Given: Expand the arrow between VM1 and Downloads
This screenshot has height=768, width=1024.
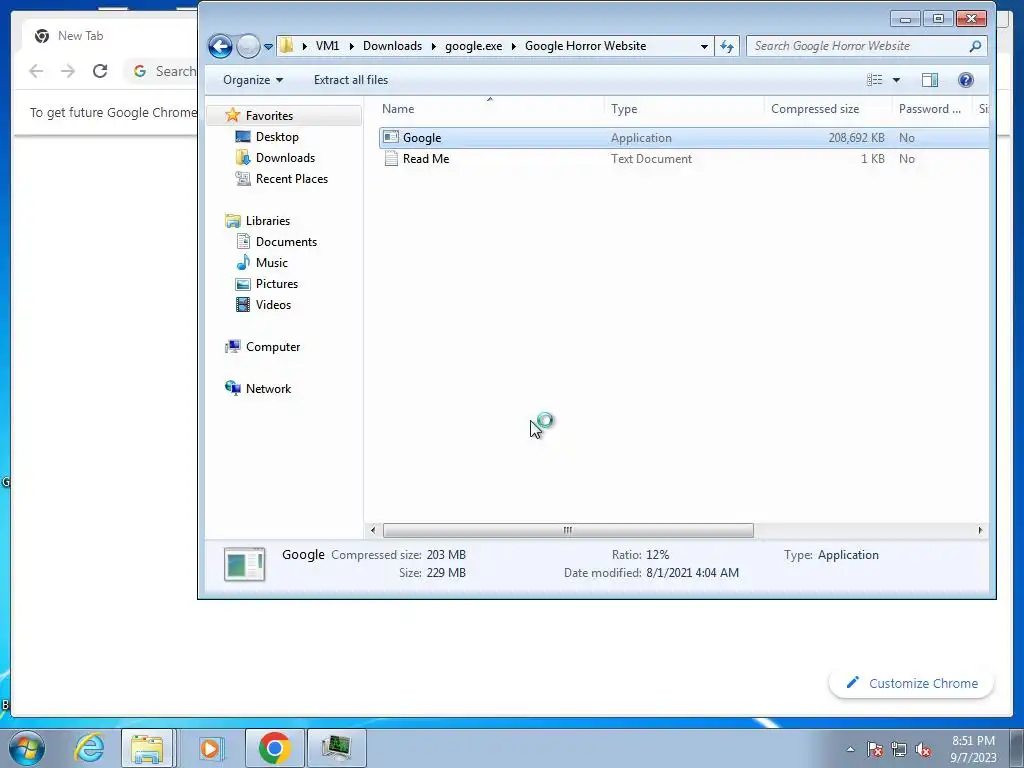Looking at the screenshot, I should point(351,46).
